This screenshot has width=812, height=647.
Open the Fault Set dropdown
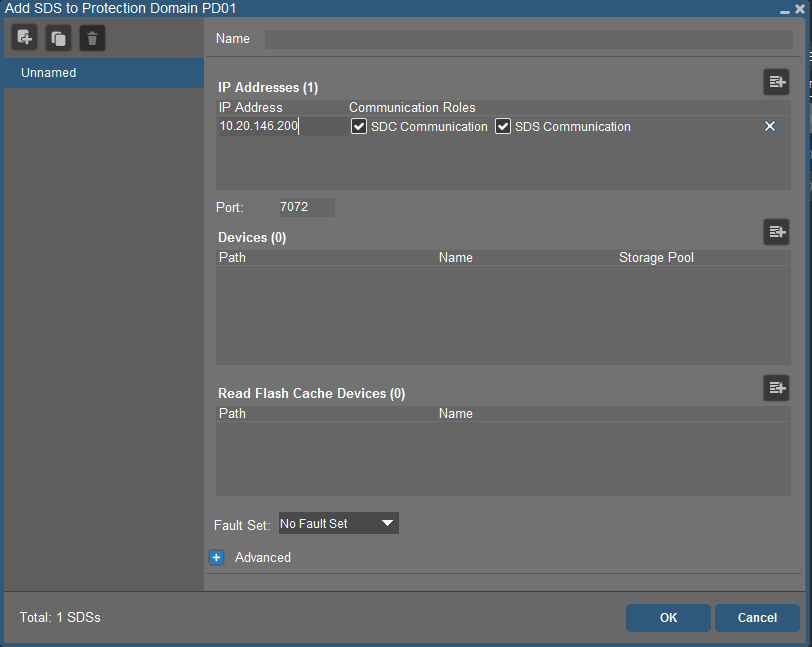click(x=339, y=523)
